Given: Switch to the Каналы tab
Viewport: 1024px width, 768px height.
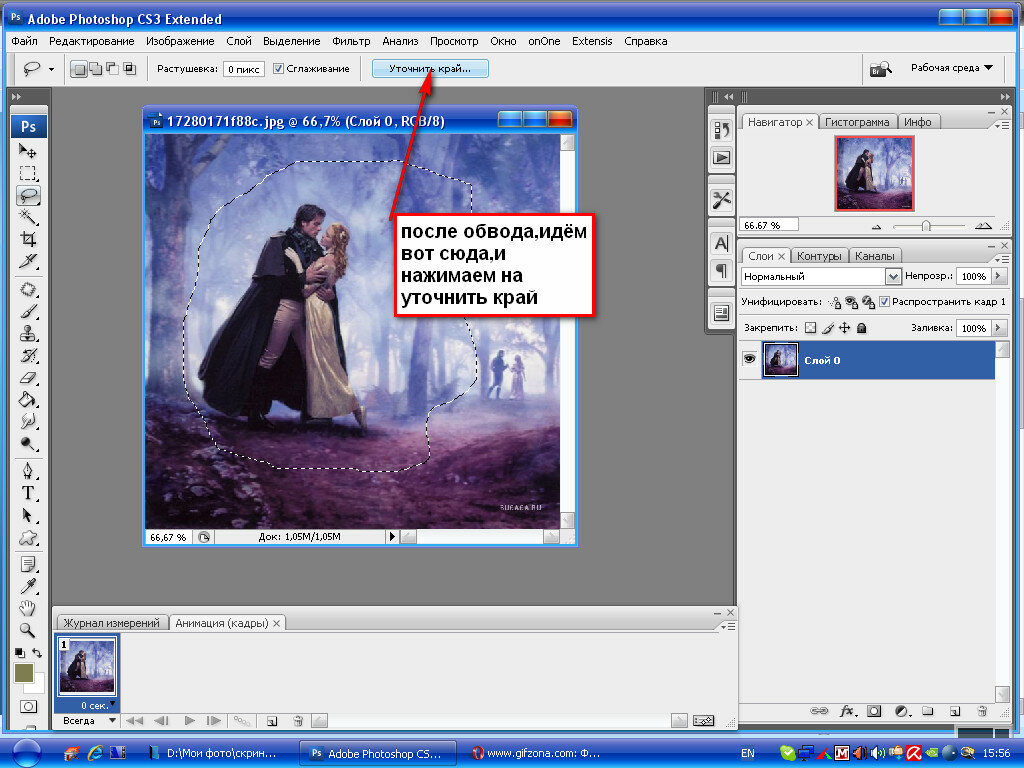Looking at the screenshot, I should [x=875, y=256].
